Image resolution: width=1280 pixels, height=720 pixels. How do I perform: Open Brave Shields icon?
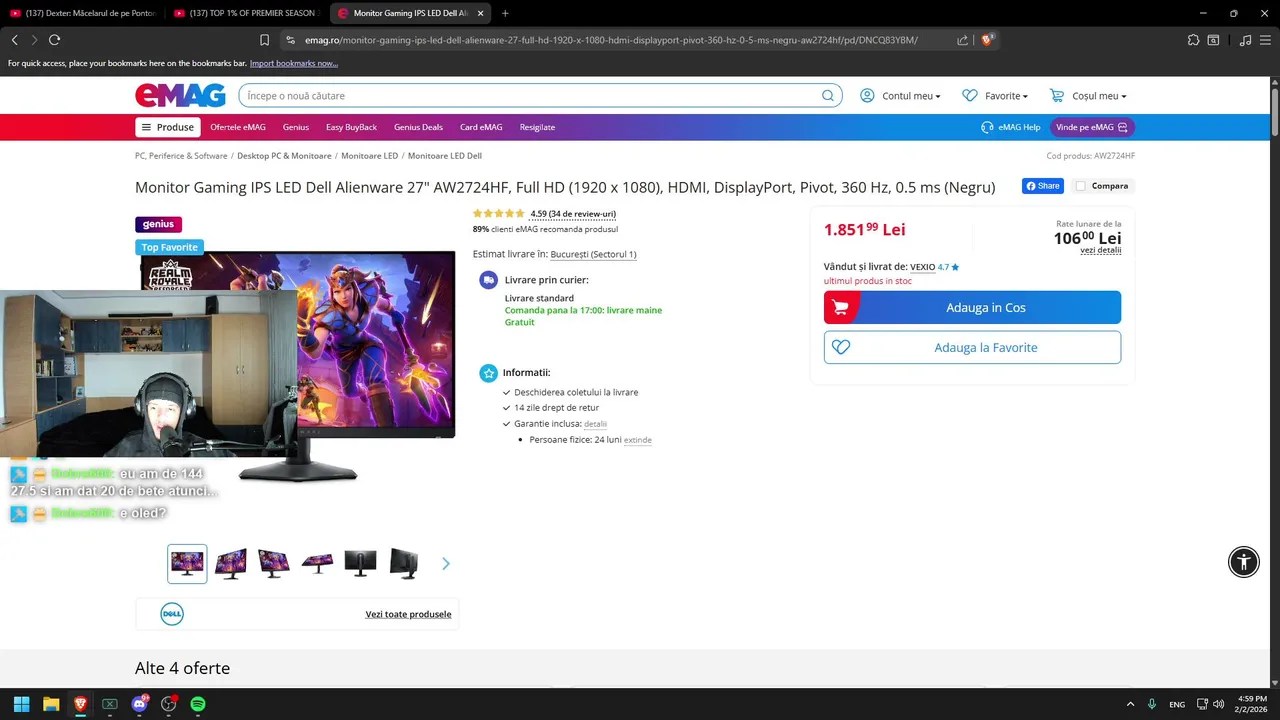point(987,40)
